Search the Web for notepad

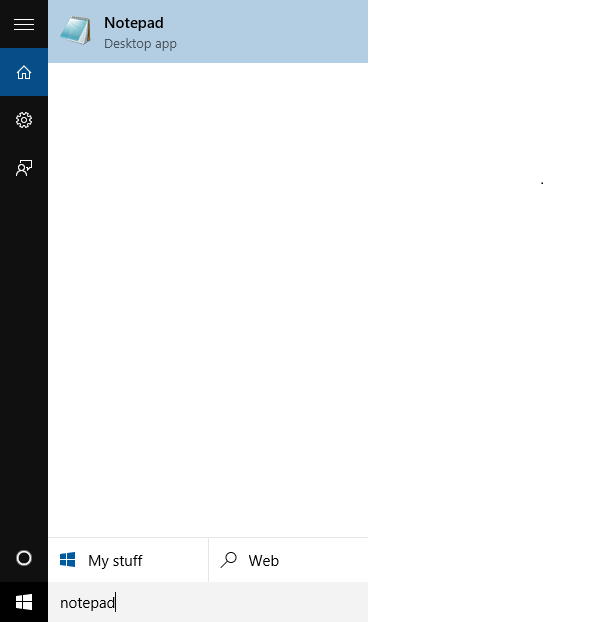click(x=288, y=560)
